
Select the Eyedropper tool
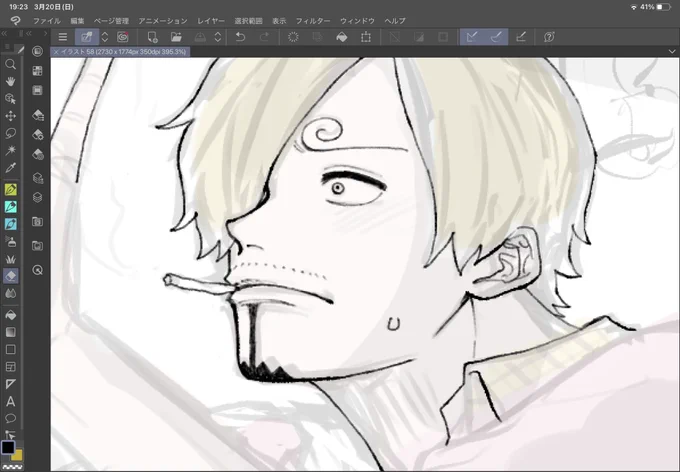10,167
